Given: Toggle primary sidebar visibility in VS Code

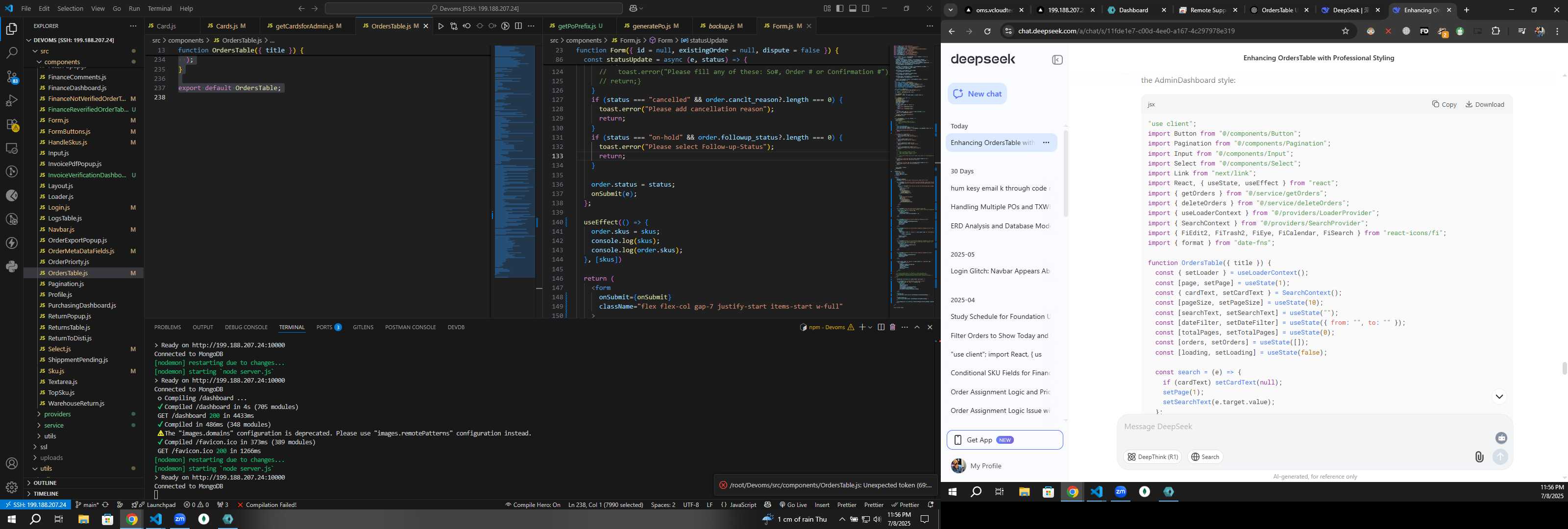Looking at the screenshot, I should (840, 8).
